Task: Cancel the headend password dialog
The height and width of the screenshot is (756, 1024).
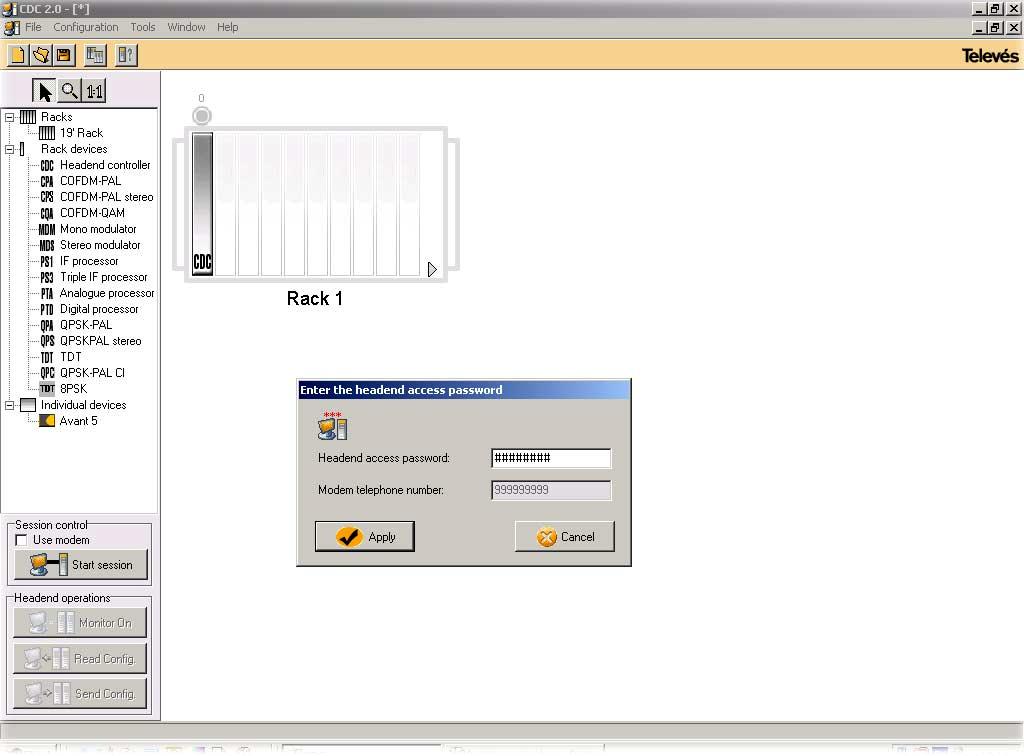Action: (x=564, y=537)
